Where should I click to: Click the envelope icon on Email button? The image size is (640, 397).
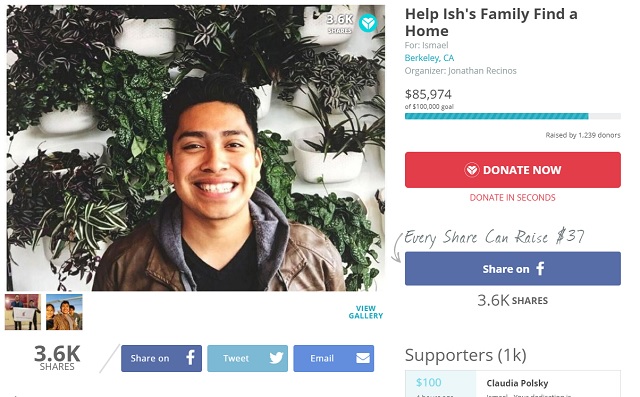[362, 358]
